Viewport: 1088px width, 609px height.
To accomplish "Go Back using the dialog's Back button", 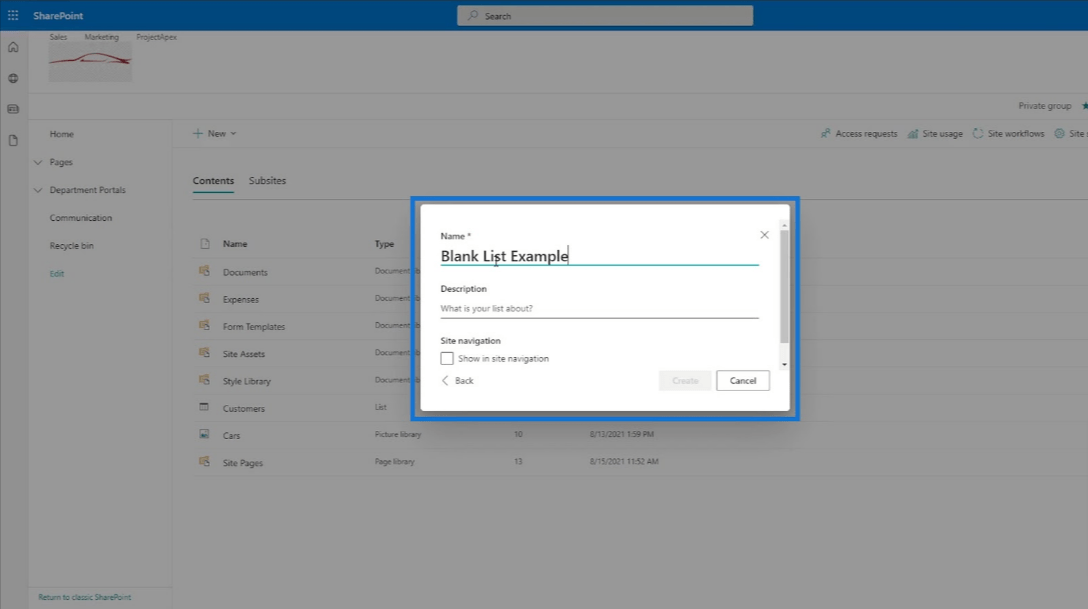I will (458, 381).
